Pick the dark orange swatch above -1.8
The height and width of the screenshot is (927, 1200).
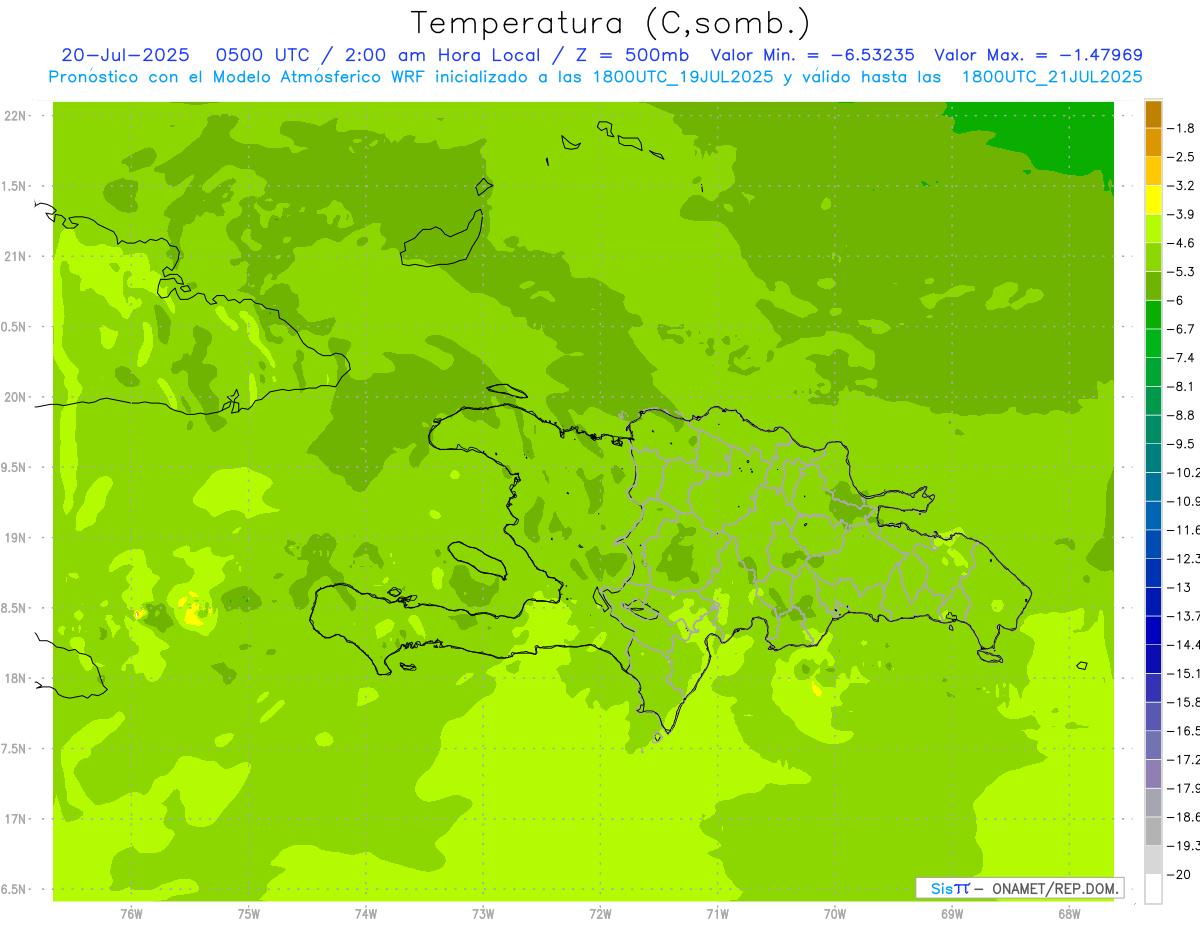1153,113
